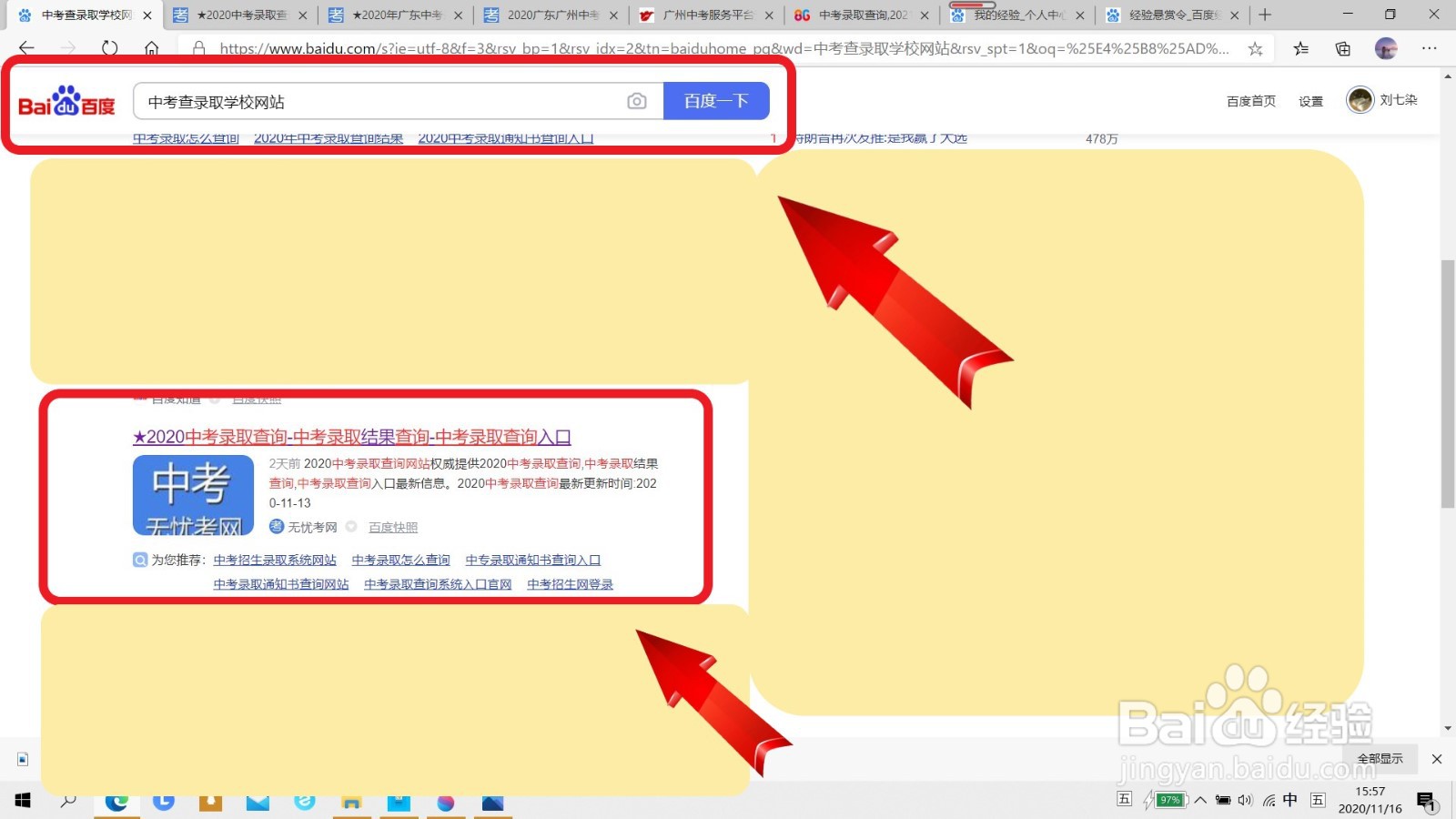Open Windows taskbar search
Screen dimensions: 1456x819
click(x=68, y=801)
